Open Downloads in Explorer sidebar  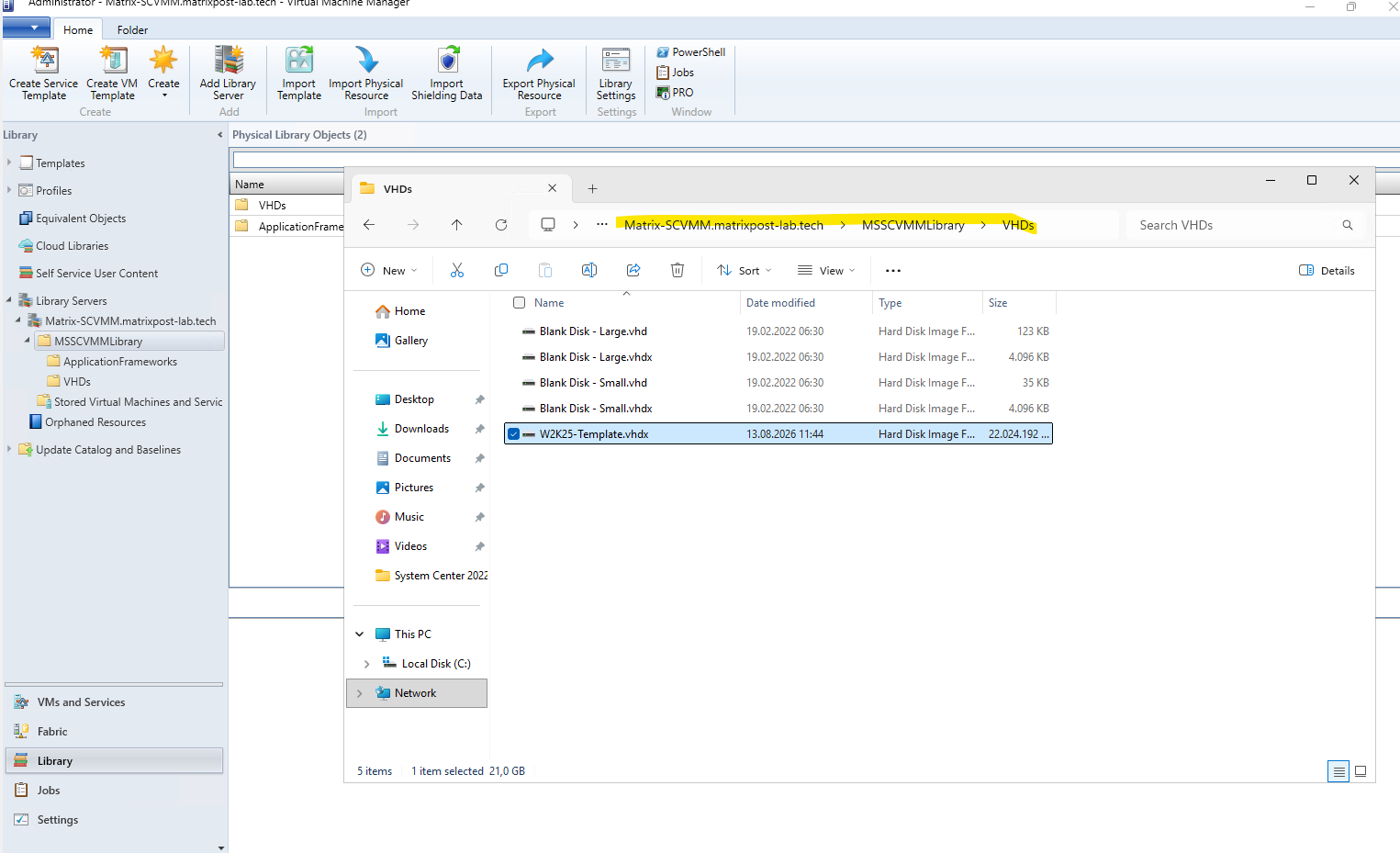(420, 429)
